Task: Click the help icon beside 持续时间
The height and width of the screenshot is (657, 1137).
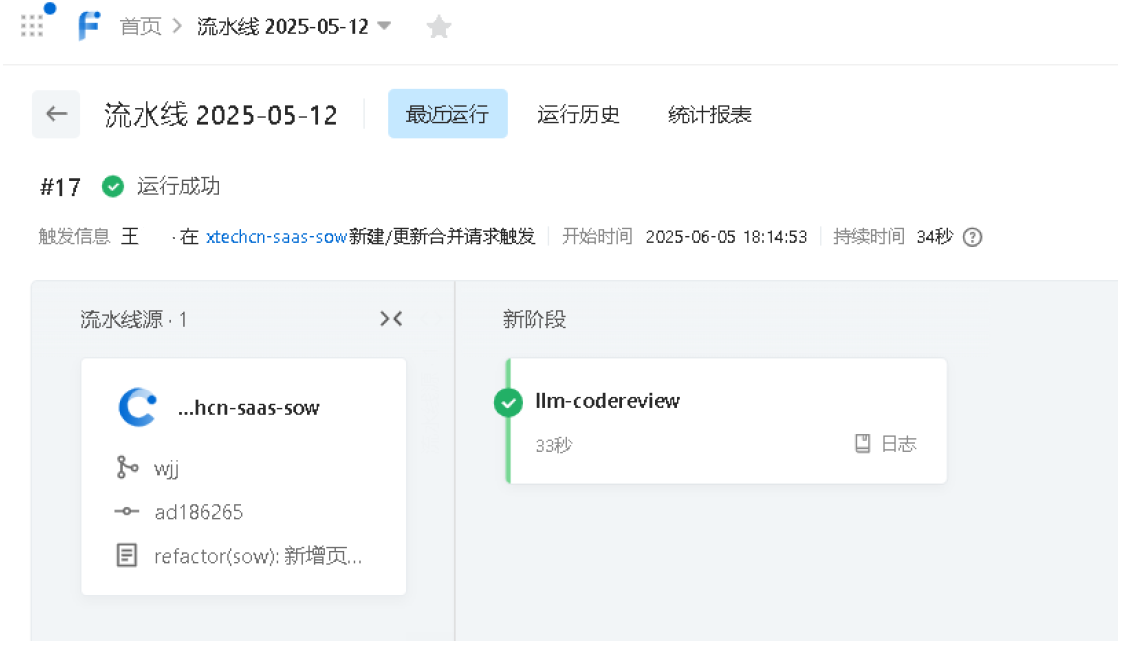Action: coord(972,238)
